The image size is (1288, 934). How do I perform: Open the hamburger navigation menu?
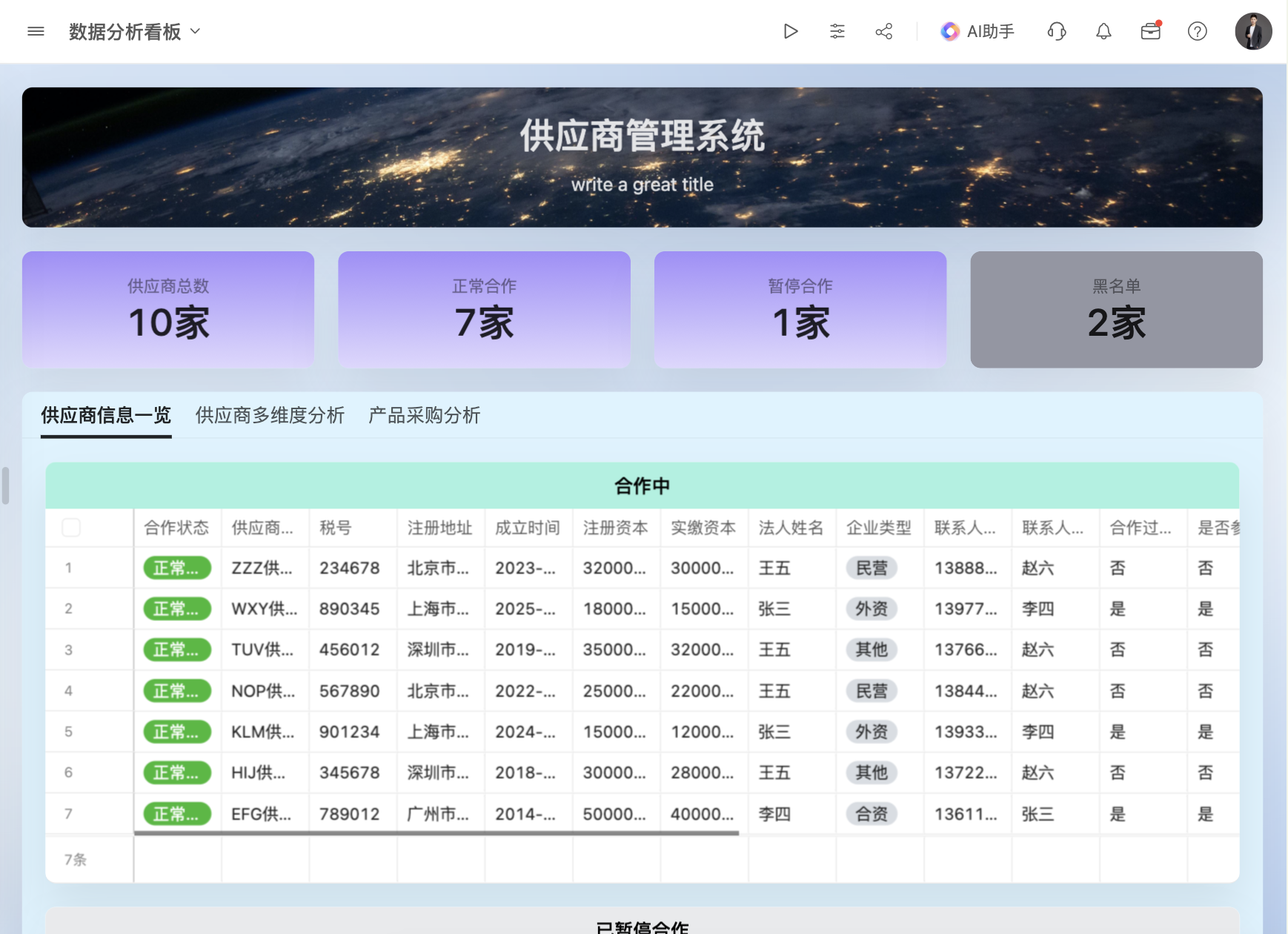tap(35, 31)
